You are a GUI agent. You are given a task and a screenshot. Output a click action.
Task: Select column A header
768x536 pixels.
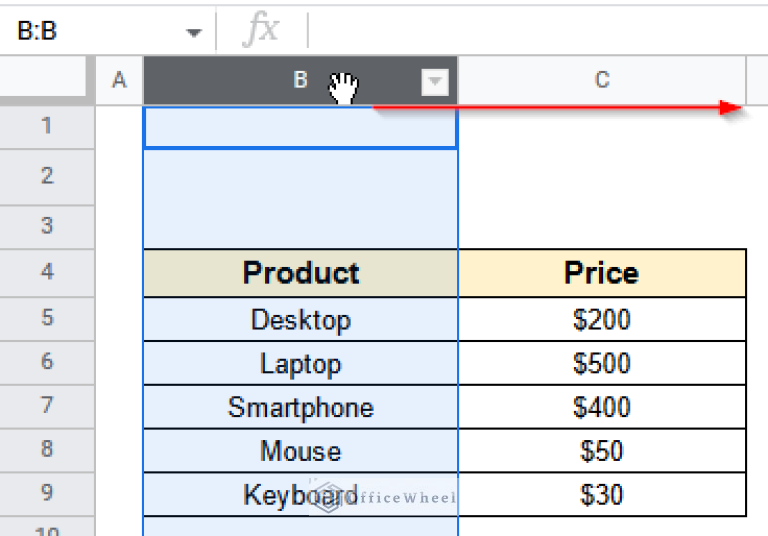click(x=119, y=81)
